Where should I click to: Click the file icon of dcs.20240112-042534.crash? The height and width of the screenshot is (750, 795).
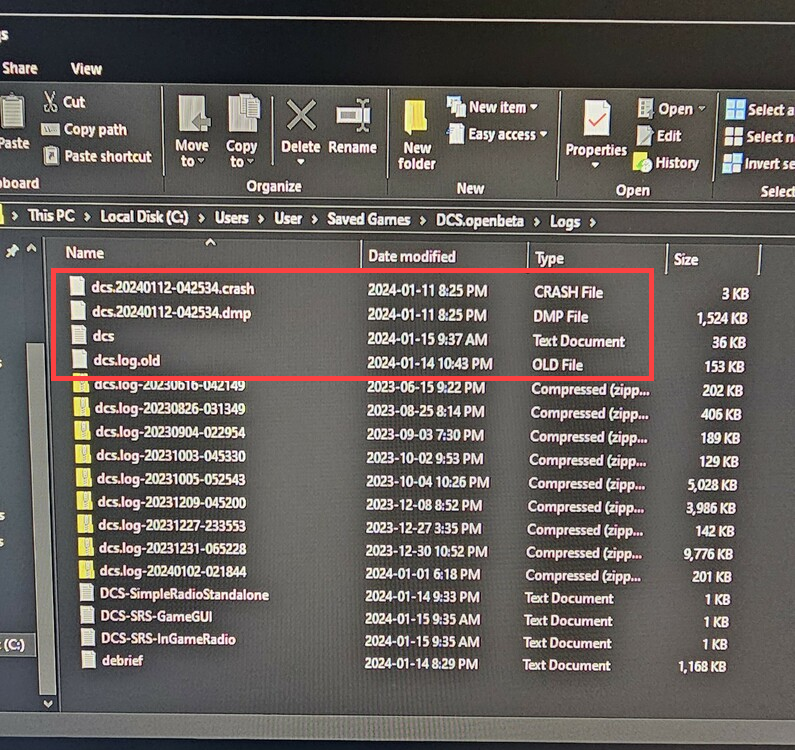tap(77, 286)
